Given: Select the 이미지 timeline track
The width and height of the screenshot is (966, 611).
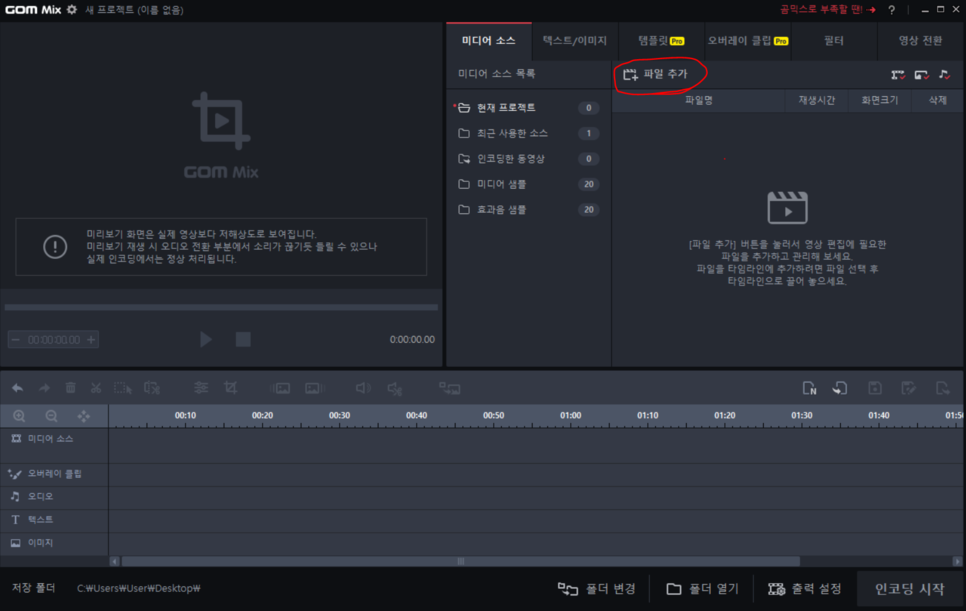Looking at the screenshot, I should coord(54,543).
